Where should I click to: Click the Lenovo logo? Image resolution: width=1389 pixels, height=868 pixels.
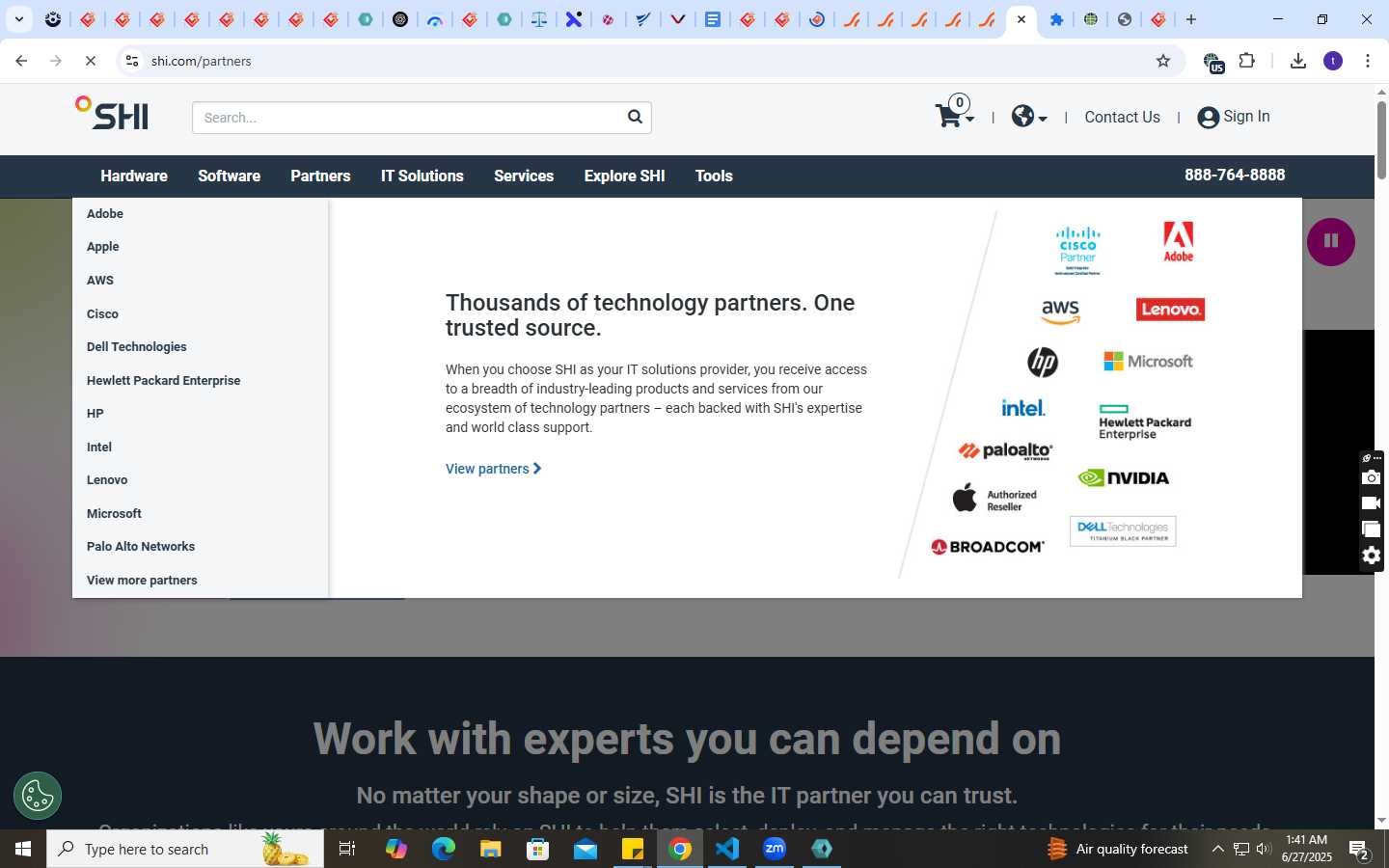(1170, 310)
